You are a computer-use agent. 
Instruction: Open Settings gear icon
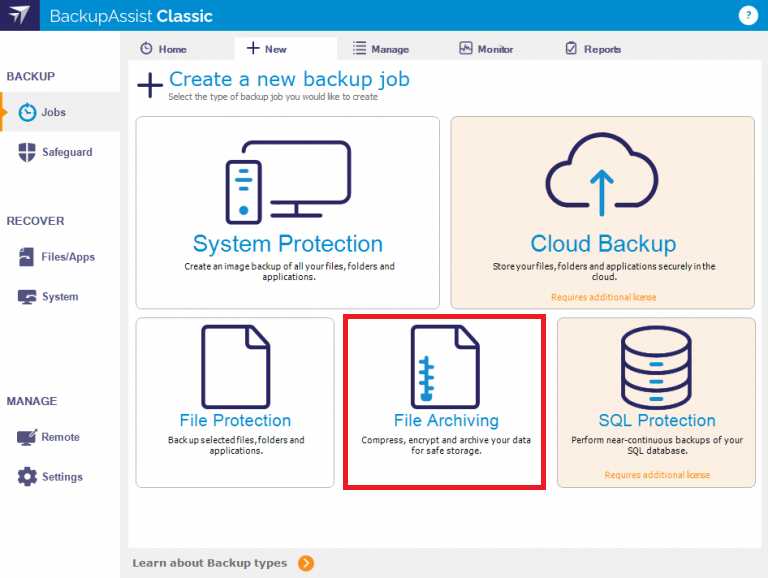[27, 477]
